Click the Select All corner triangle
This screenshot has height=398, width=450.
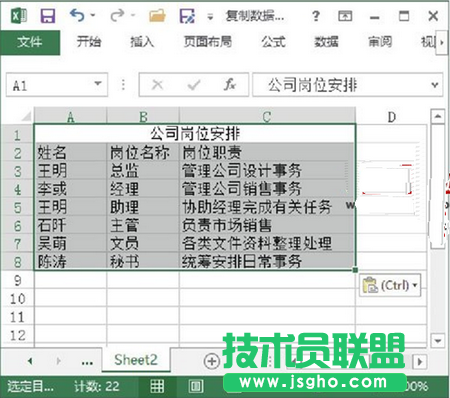coord(27,116)
